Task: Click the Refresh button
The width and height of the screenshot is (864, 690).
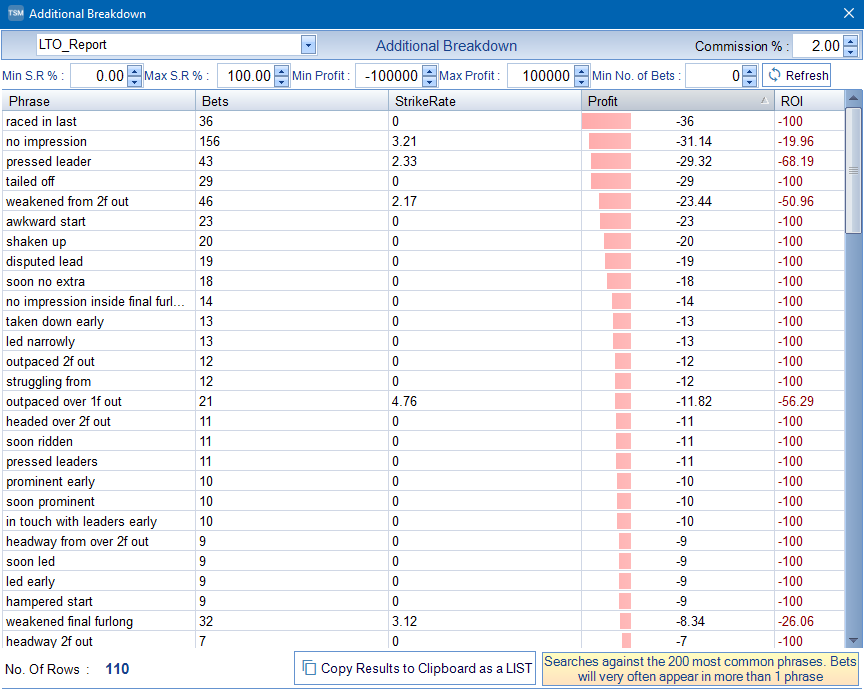Action: (797, 76)
